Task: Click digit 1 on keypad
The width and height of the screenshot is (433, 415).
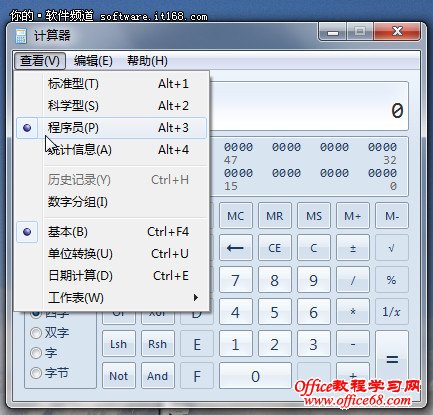Action: [236, 344]
